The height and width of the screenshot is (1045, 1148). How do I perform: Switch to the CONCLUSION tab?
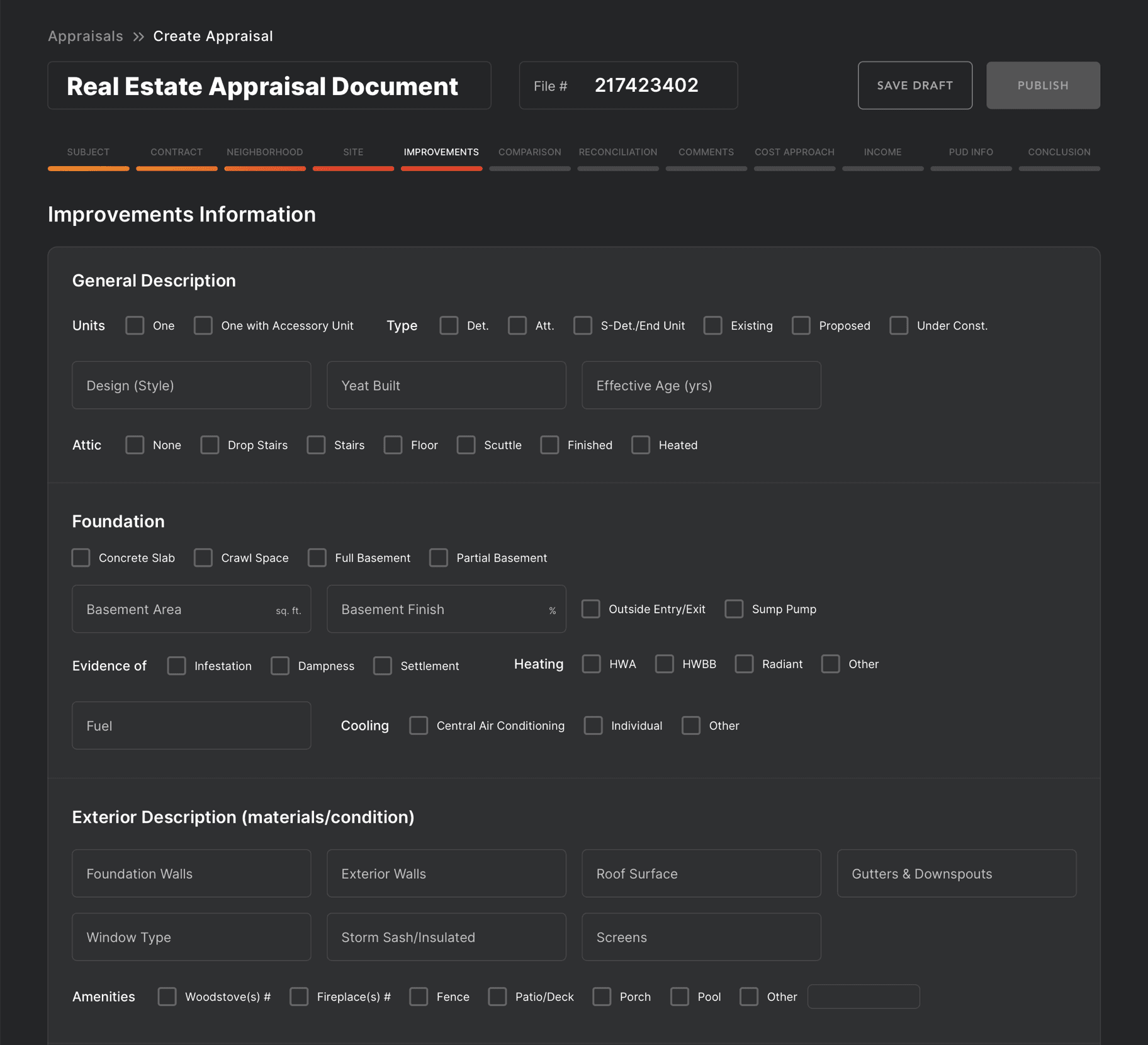[1059, 152]
